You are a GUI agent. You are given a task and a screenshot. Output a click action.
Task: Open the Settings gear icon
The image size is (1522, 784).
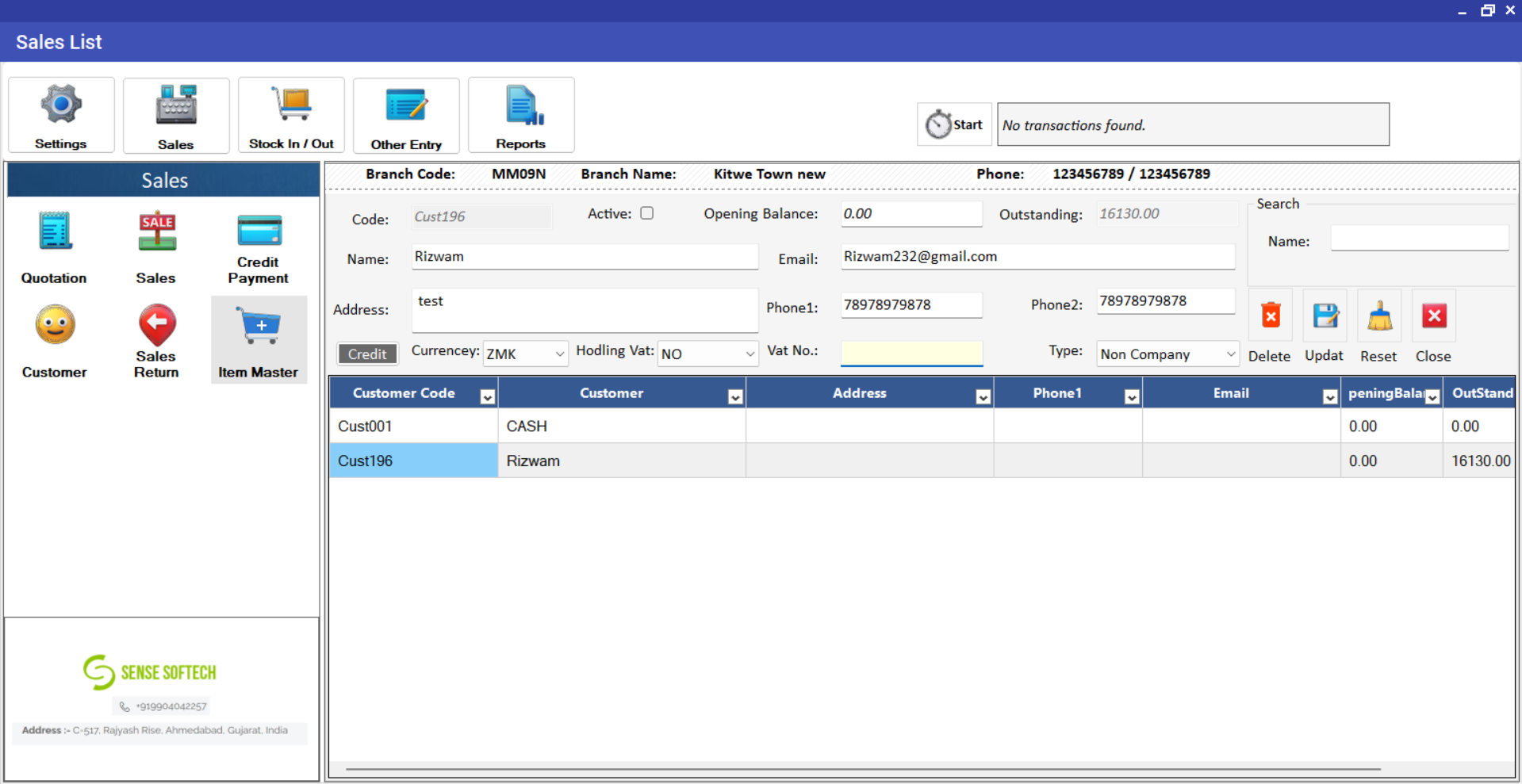(61, 105)
